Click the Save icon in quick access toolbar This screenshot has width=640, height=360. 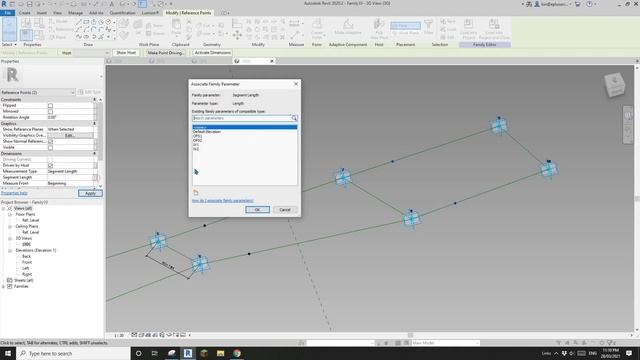pos(29,4)
